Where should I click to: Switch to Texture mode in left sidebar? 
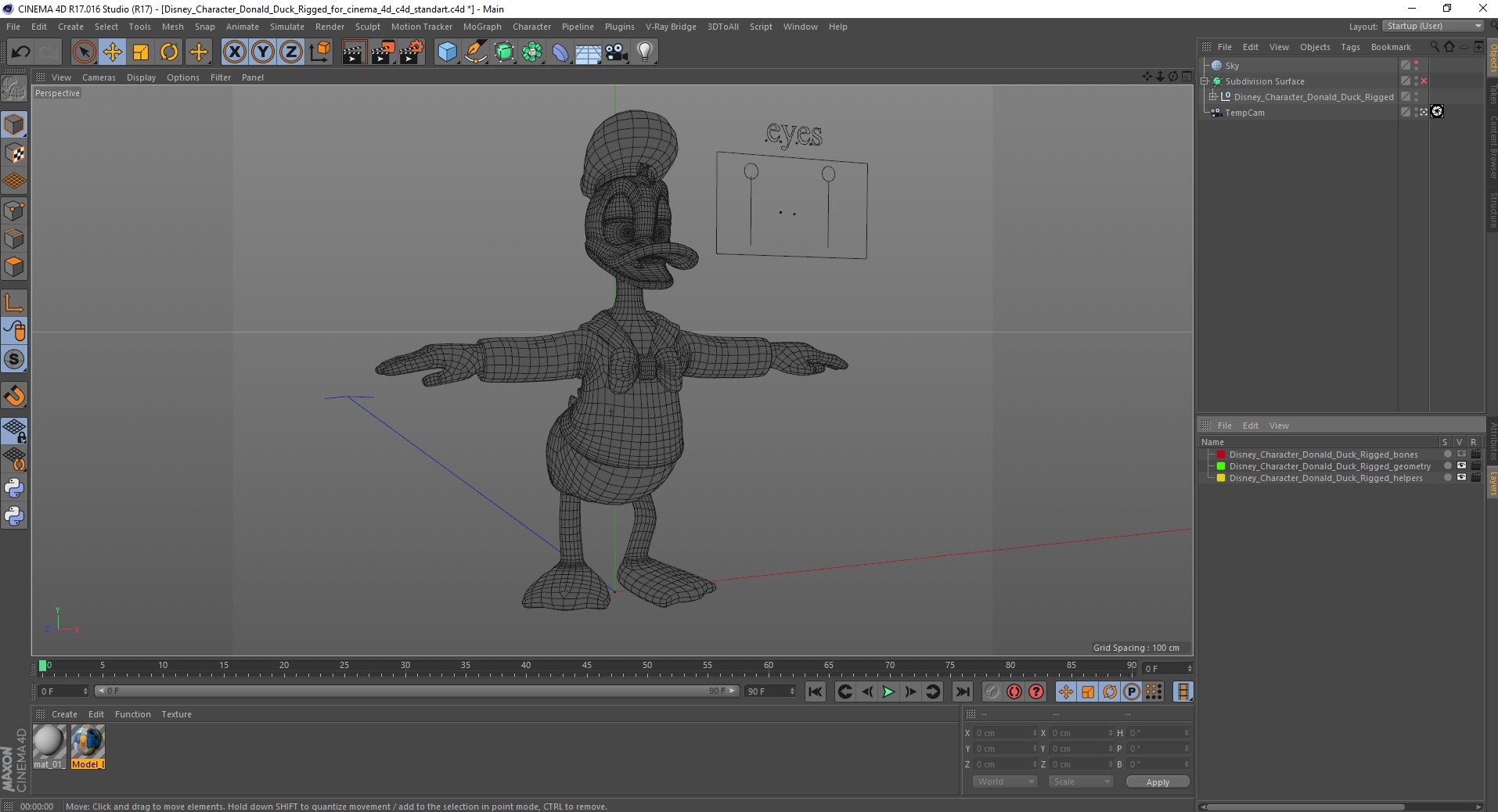[14, 153]
